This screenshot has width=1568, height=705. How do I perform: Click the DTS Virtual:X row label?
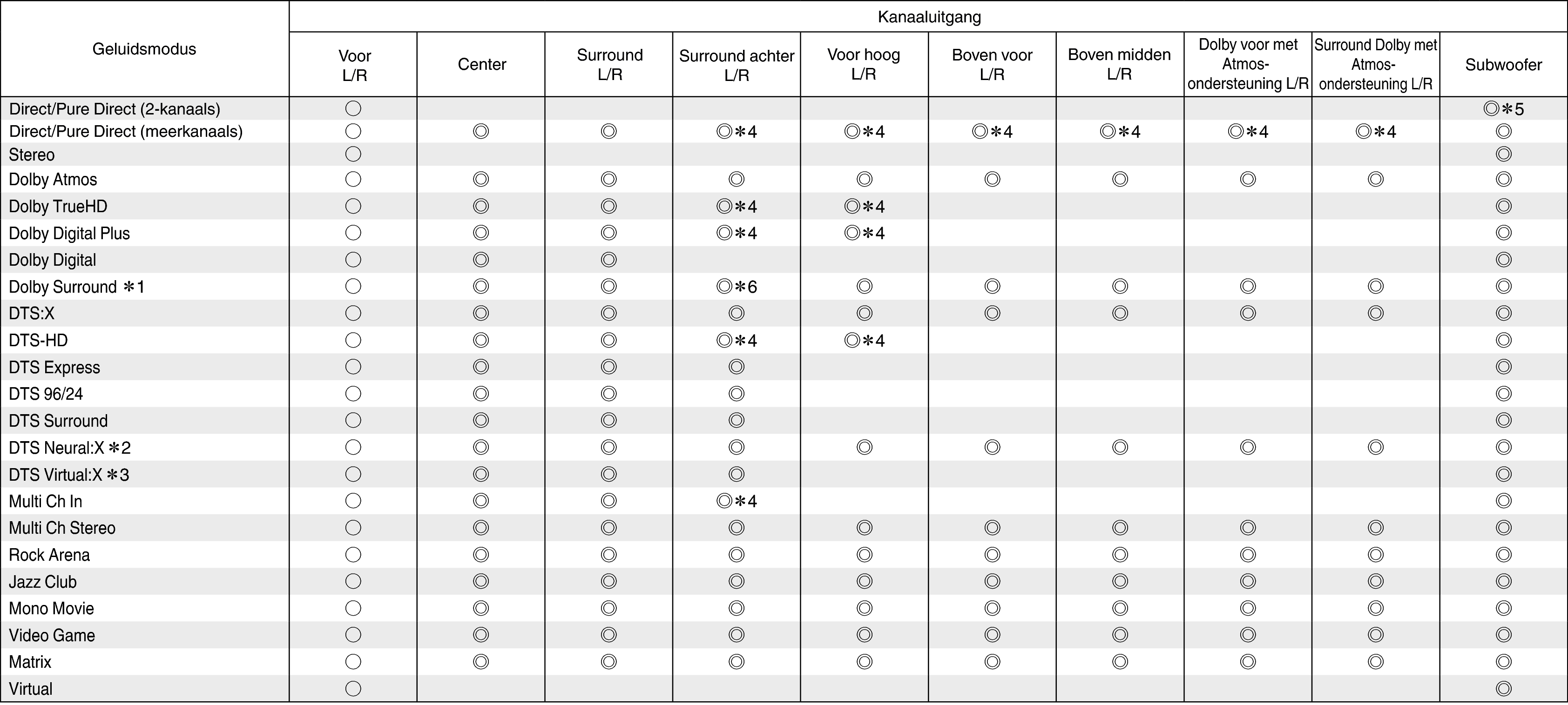(x=69, y=475)
